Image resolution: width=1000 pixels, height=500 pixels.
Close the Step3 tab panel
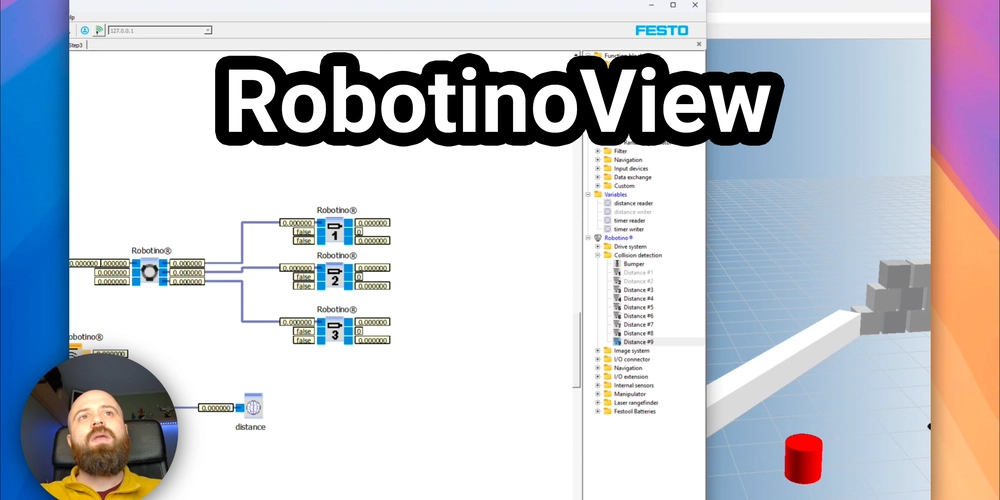point(699,44)
